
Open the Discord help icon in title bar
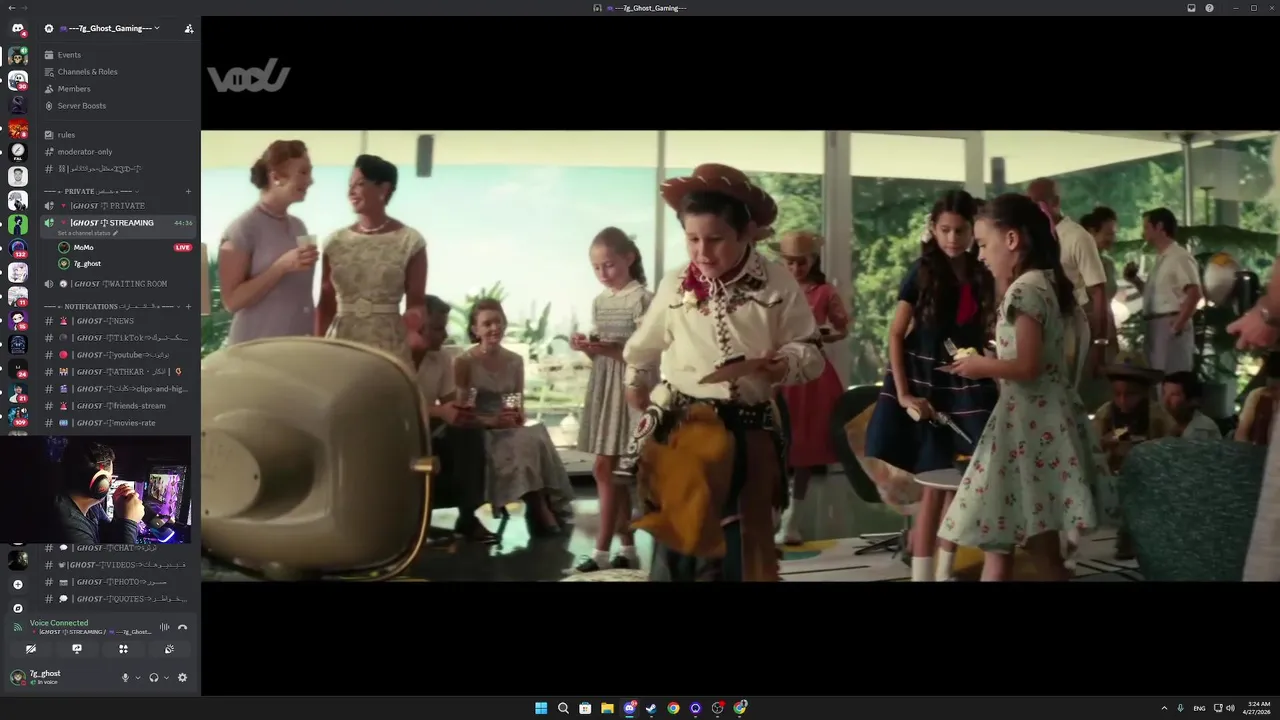(1209, 8)
